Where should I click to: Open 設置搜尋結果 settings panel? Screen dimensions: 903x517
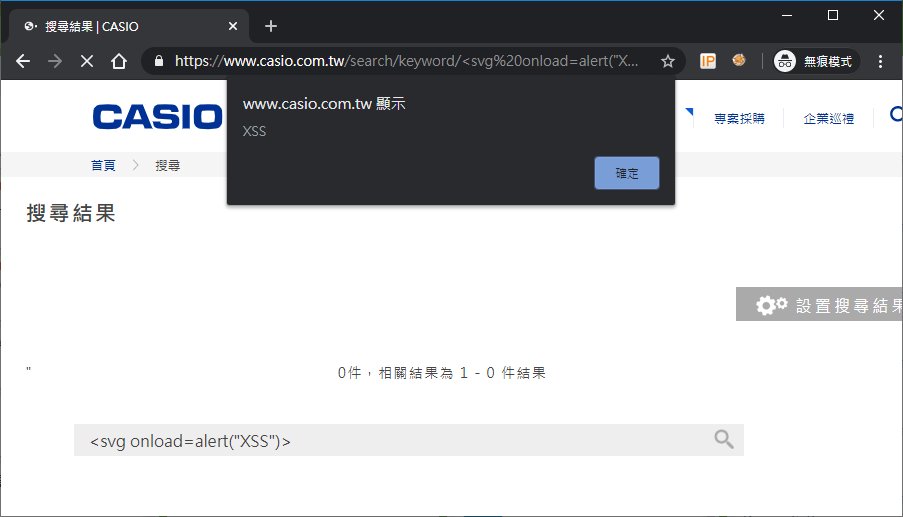point(819,305)
